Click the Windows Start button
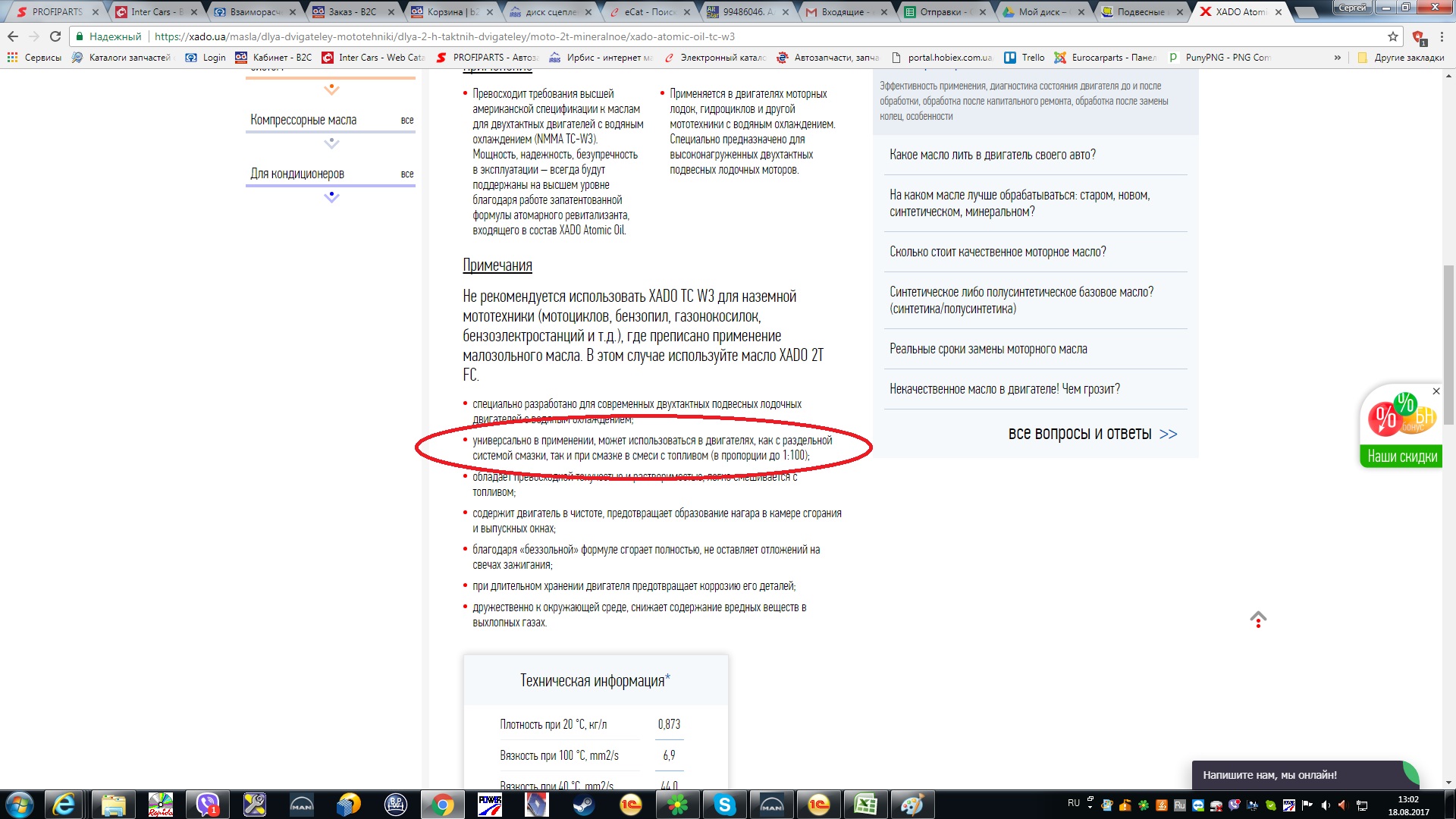Viewport: 1456px width, 819px height. (x=20, y=805)
